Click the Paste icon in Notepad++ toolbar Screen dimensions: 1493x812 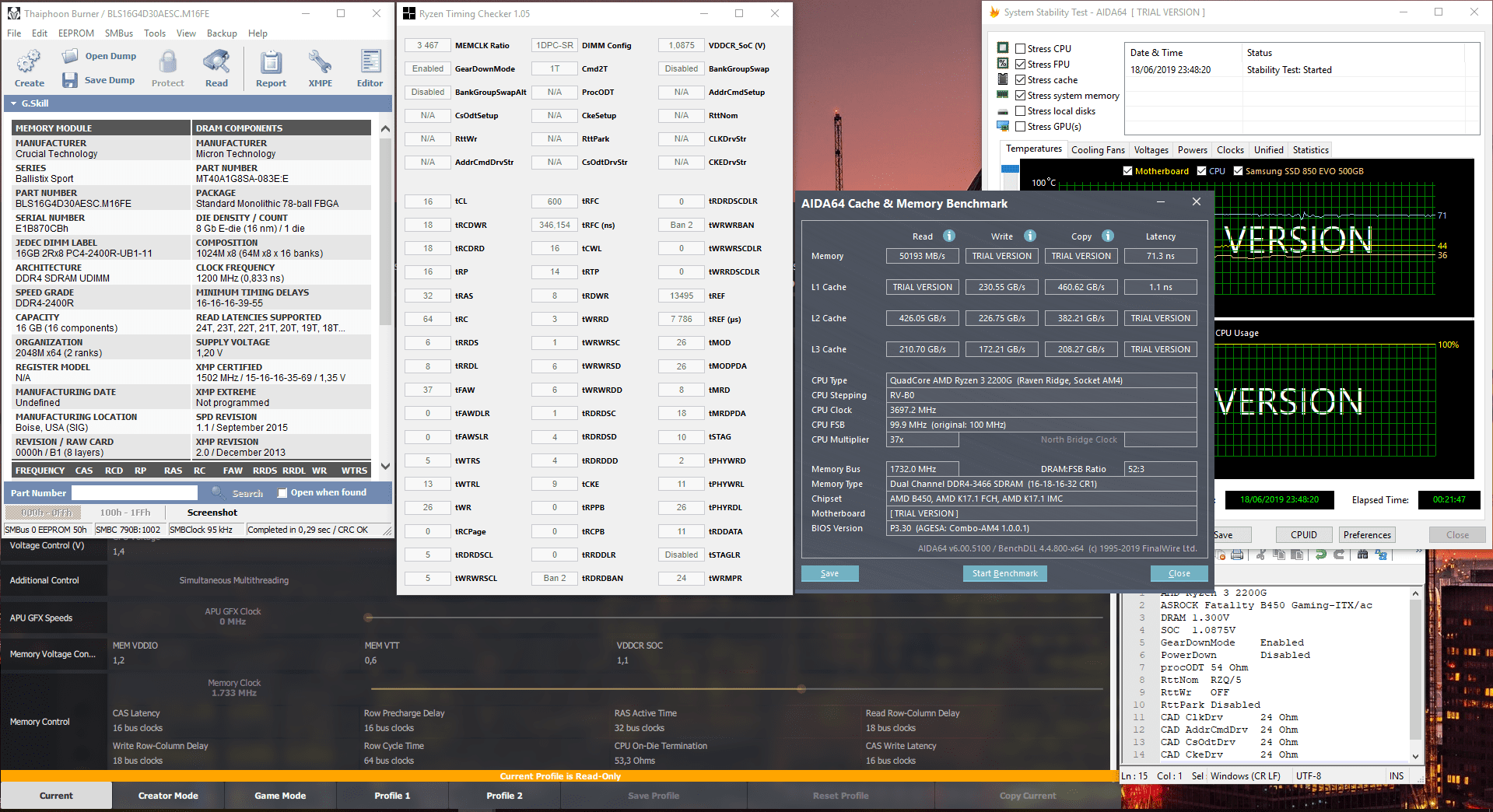tap(1297, 555)
